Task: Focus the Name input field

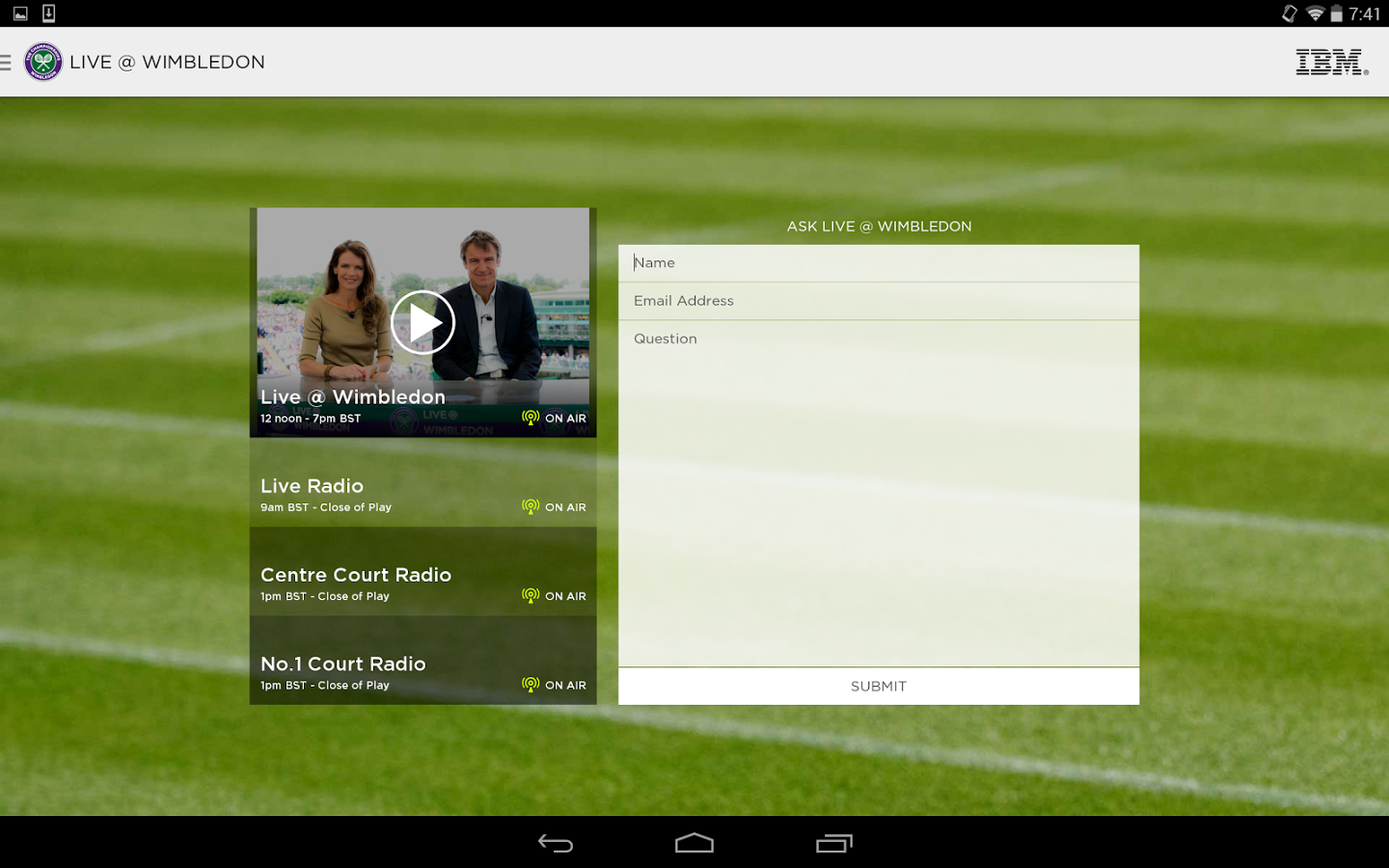Action: 879,263
